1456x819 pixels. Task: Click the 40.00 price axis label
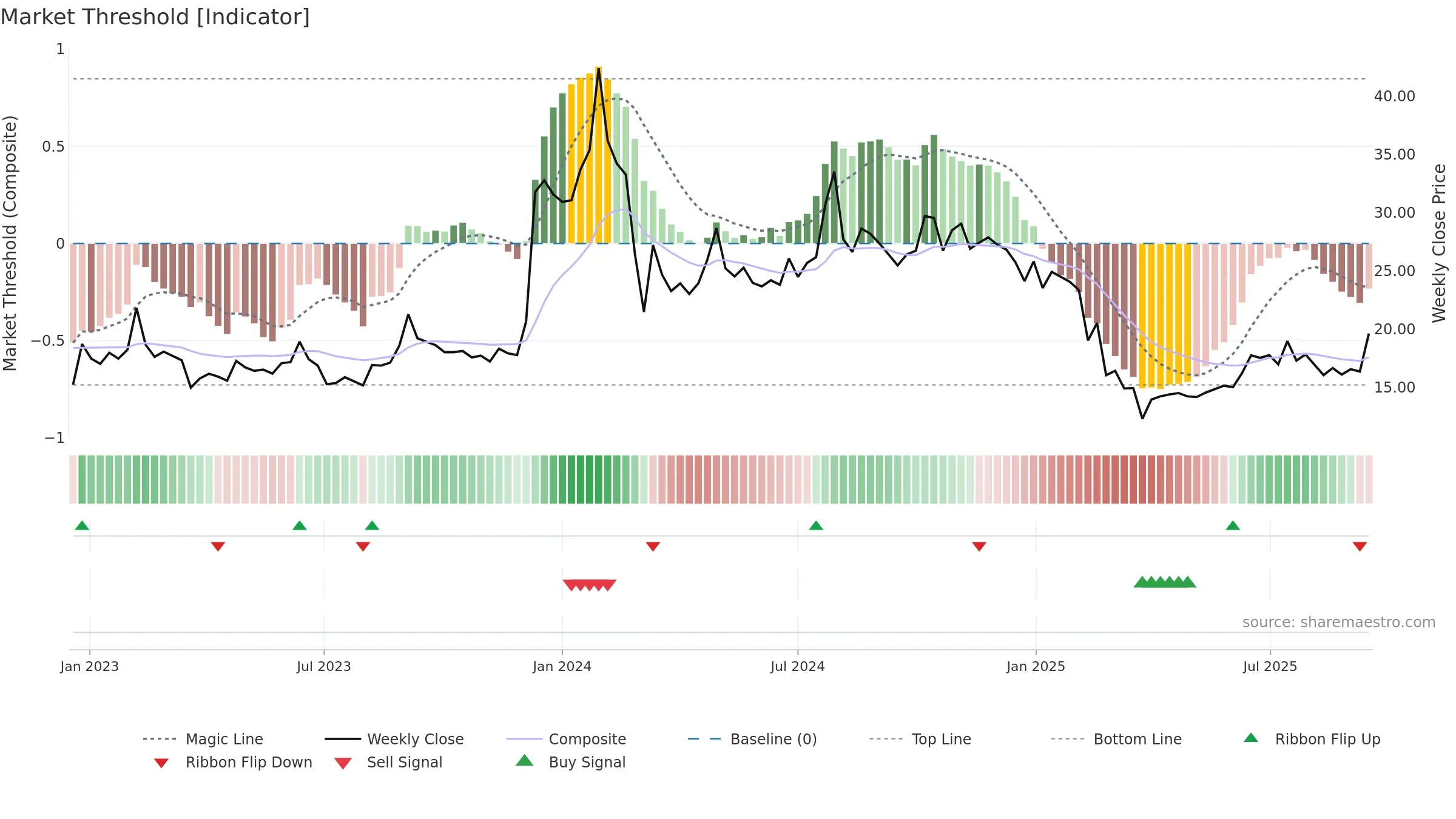pos(1395,96)
